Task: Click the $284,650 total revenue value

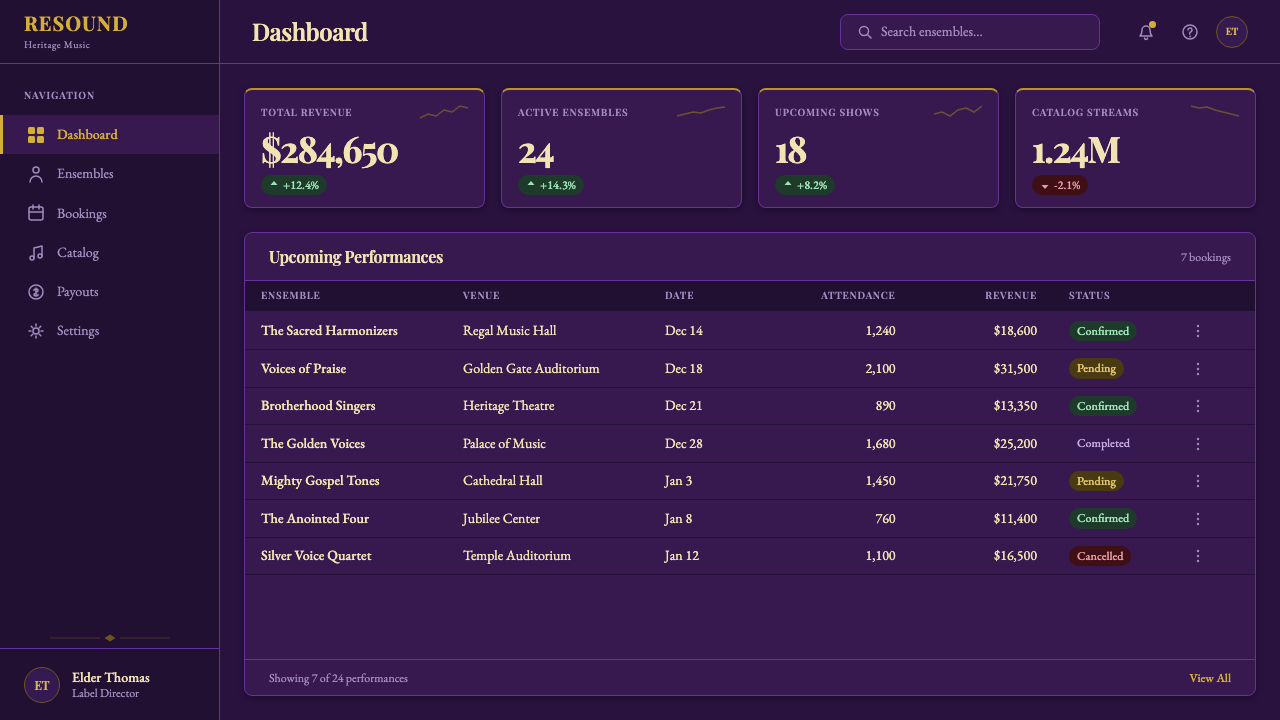Action: click(x=330, y=151)
